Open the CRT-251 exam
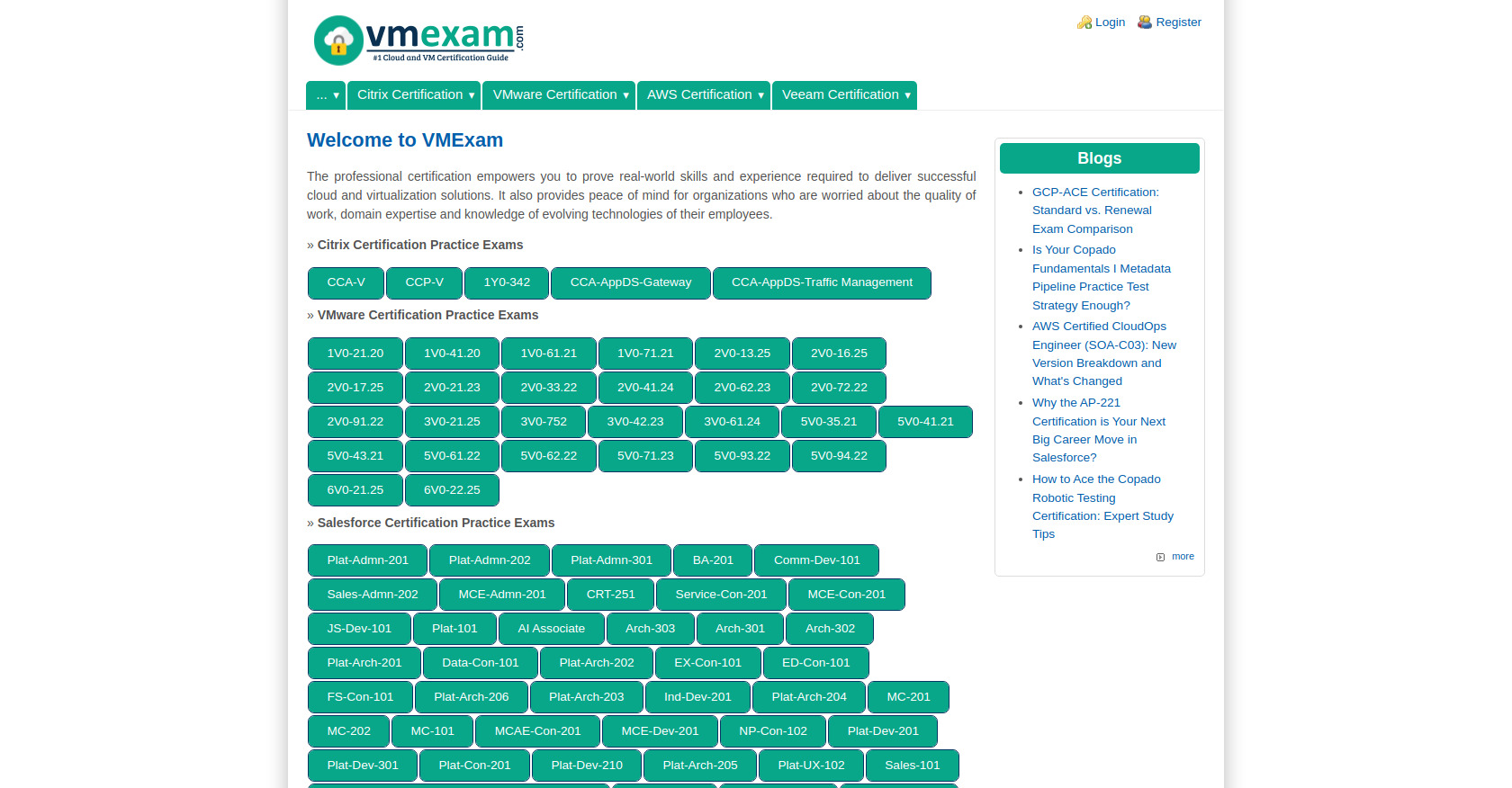The height and width of the screenshot is (788, 1512). 610,595
